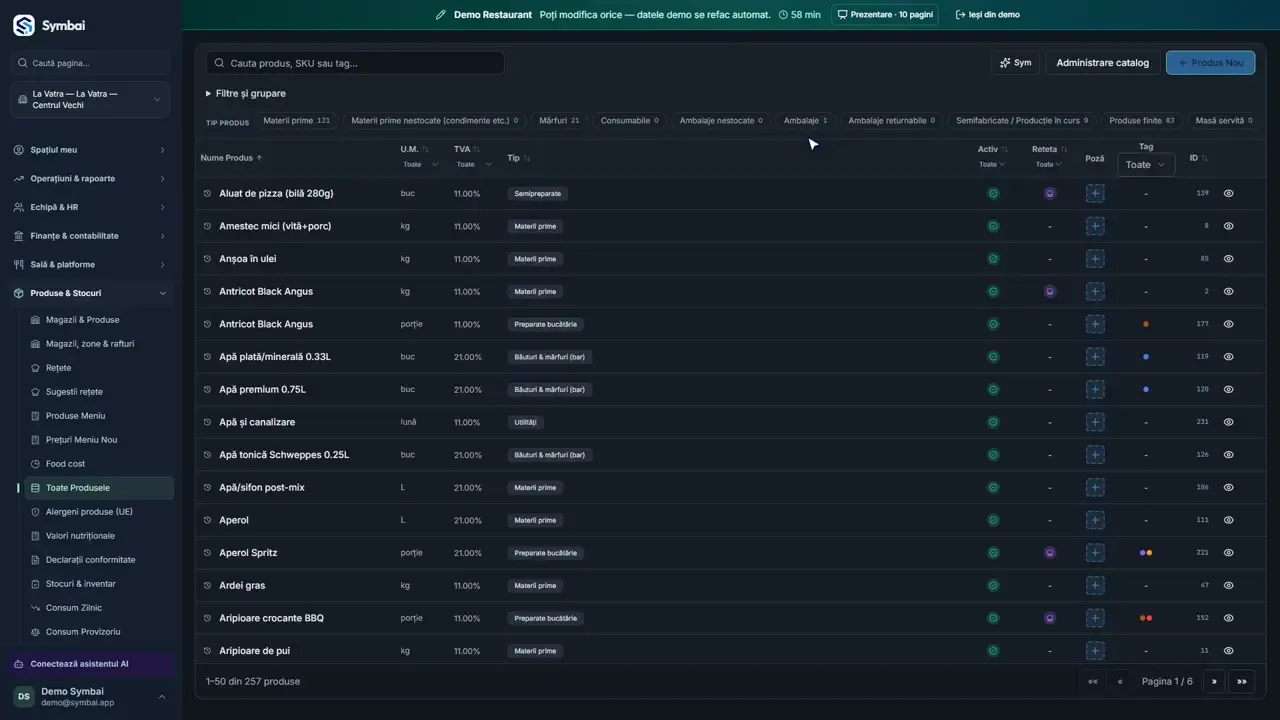Open the Tag Toate dropdown
The height and width of the screenshot is (720, 1280).
pyautogui.click(x=1145, y=165)
